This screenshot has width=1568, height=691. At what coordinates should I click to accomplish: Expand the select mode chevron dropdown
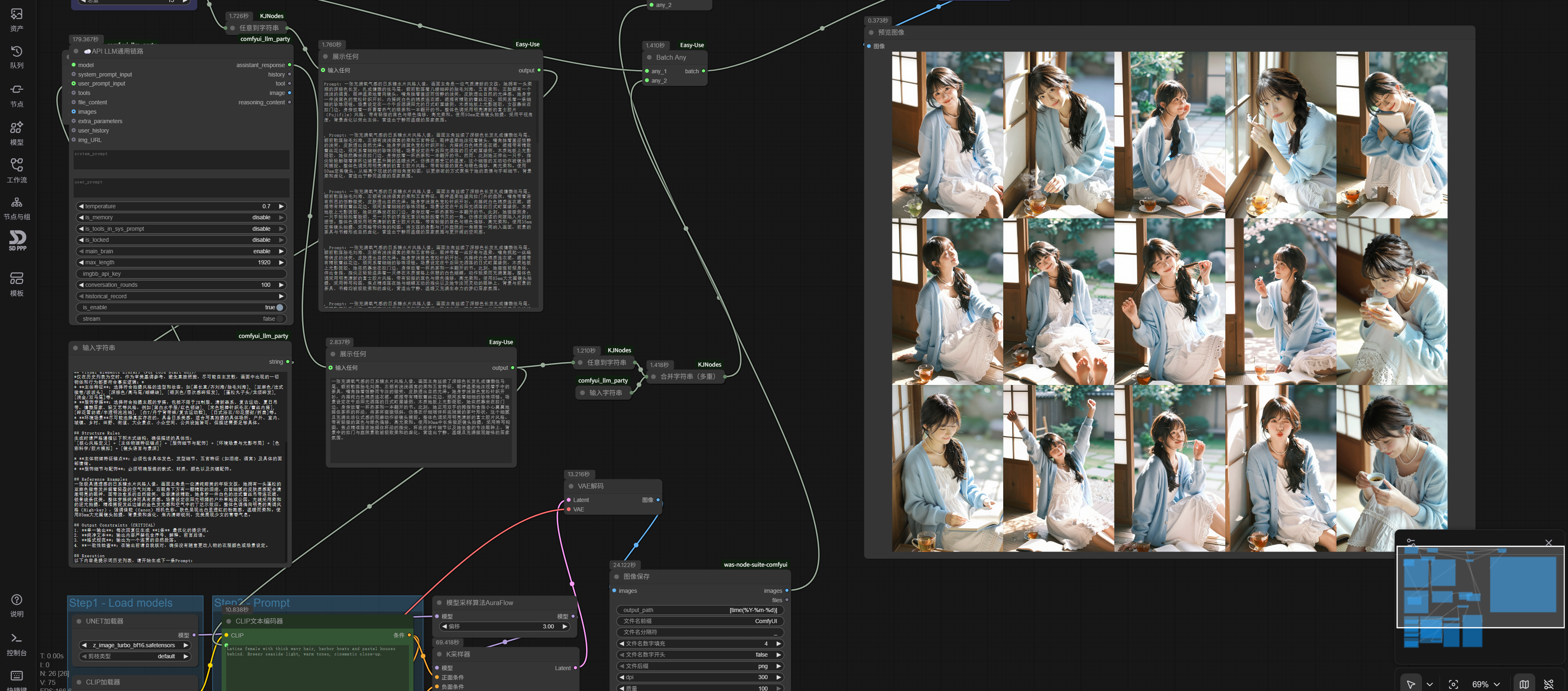point(1429,684)
